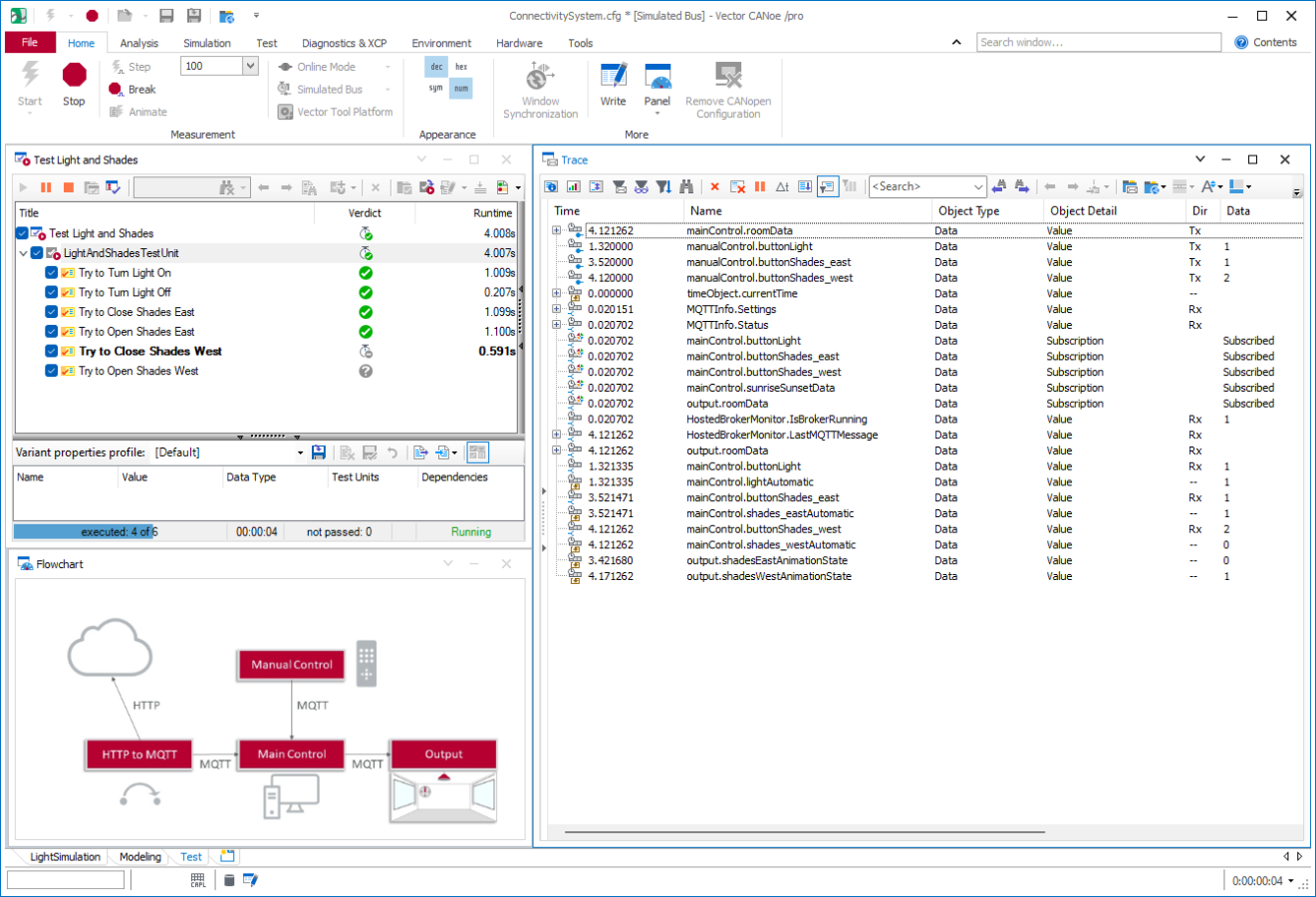The height and width of the screenshot is (897, 1316).
Task: Stop the measurement with the red Stop icon
Action: (x=74, y=76)
